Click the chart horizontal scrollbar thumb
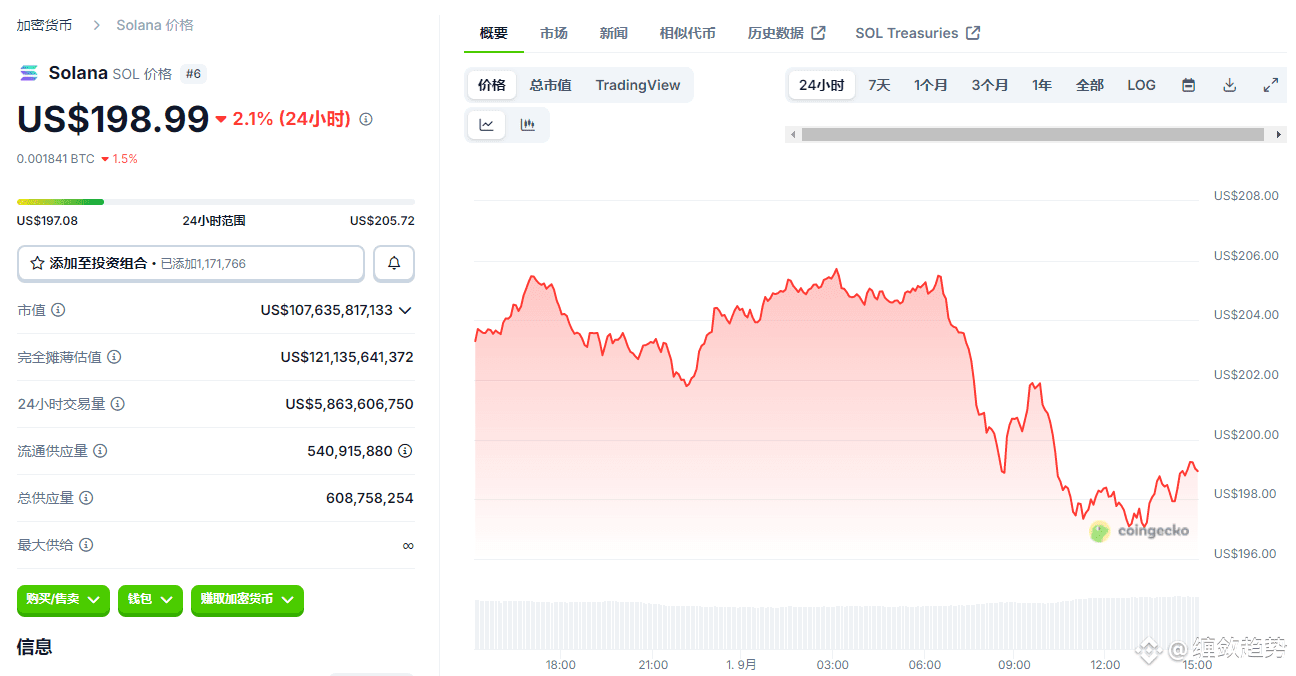The image size is (1296, 676). [1033, 134]
